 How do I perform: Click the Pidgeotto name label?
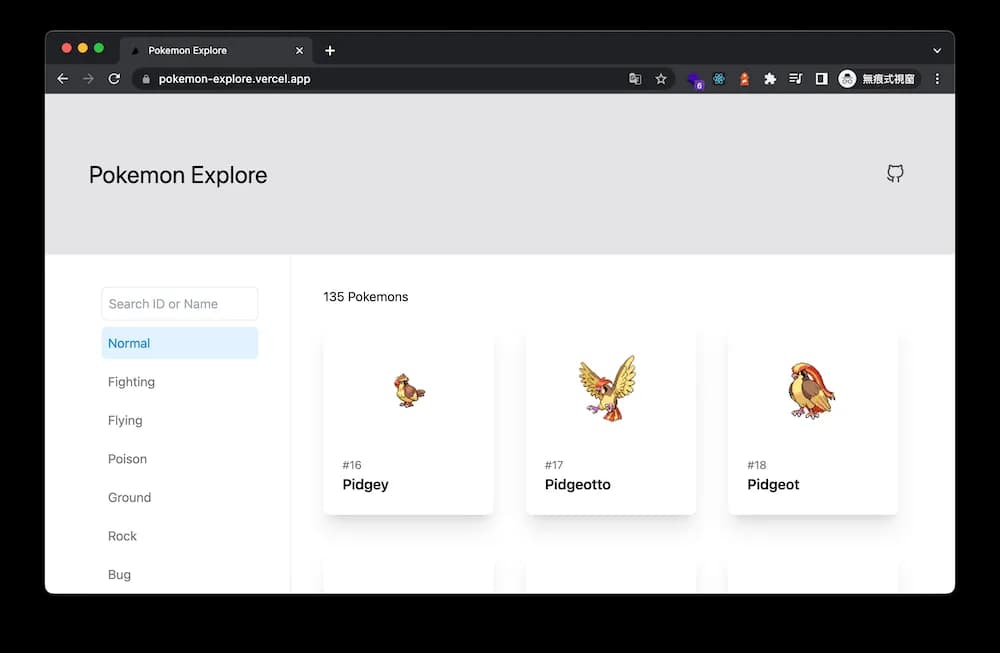(x=577, y=484)
